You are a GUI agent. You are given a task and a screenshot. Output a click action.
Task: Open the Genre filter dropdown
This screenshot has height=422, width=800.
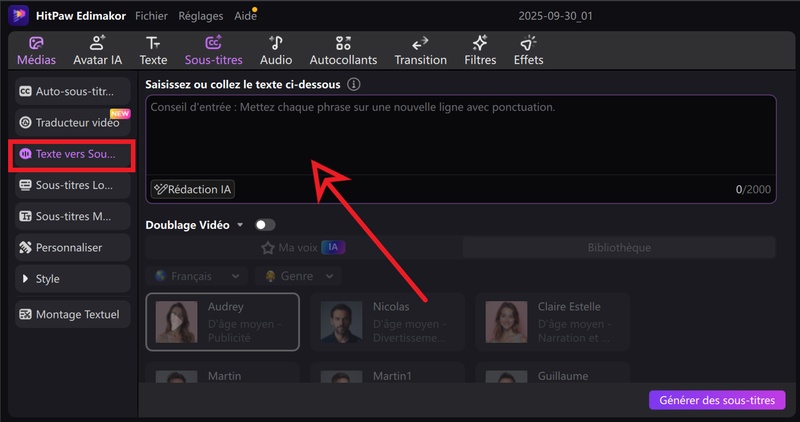point(298,275)
